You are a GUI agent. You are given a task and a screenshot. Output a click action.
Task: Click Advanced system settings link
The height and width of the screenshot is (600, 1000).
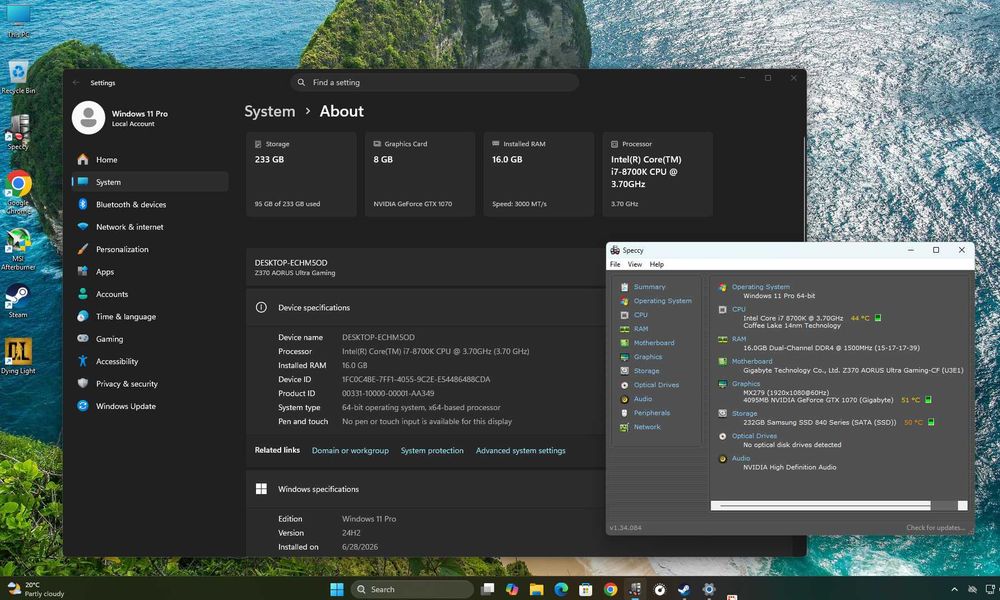[520, 450]
